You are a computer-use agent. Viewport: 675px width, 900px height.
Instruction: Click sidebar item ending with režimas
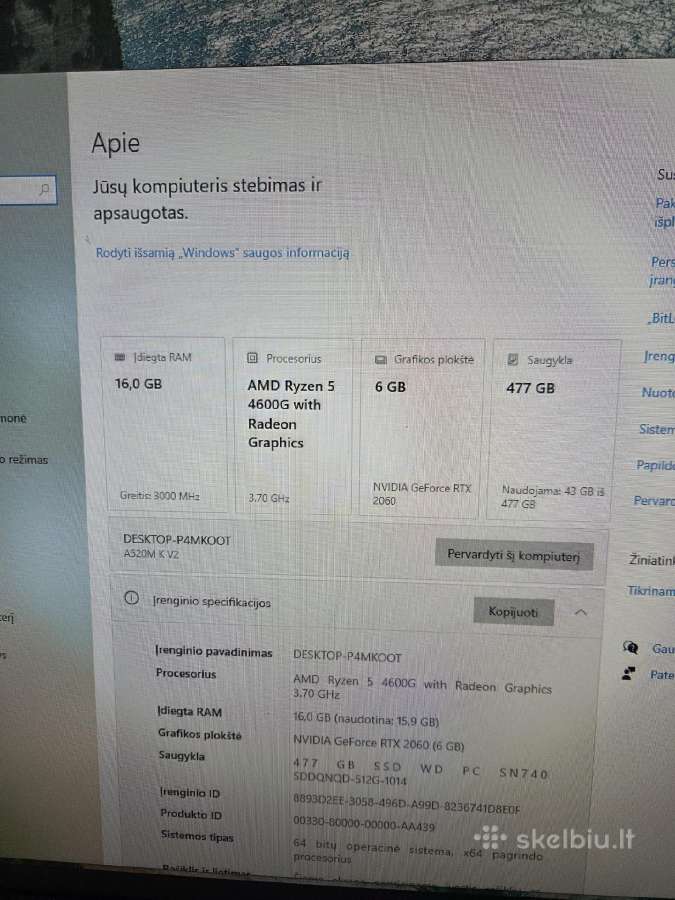pyautogui.click(x=24, y=460)
